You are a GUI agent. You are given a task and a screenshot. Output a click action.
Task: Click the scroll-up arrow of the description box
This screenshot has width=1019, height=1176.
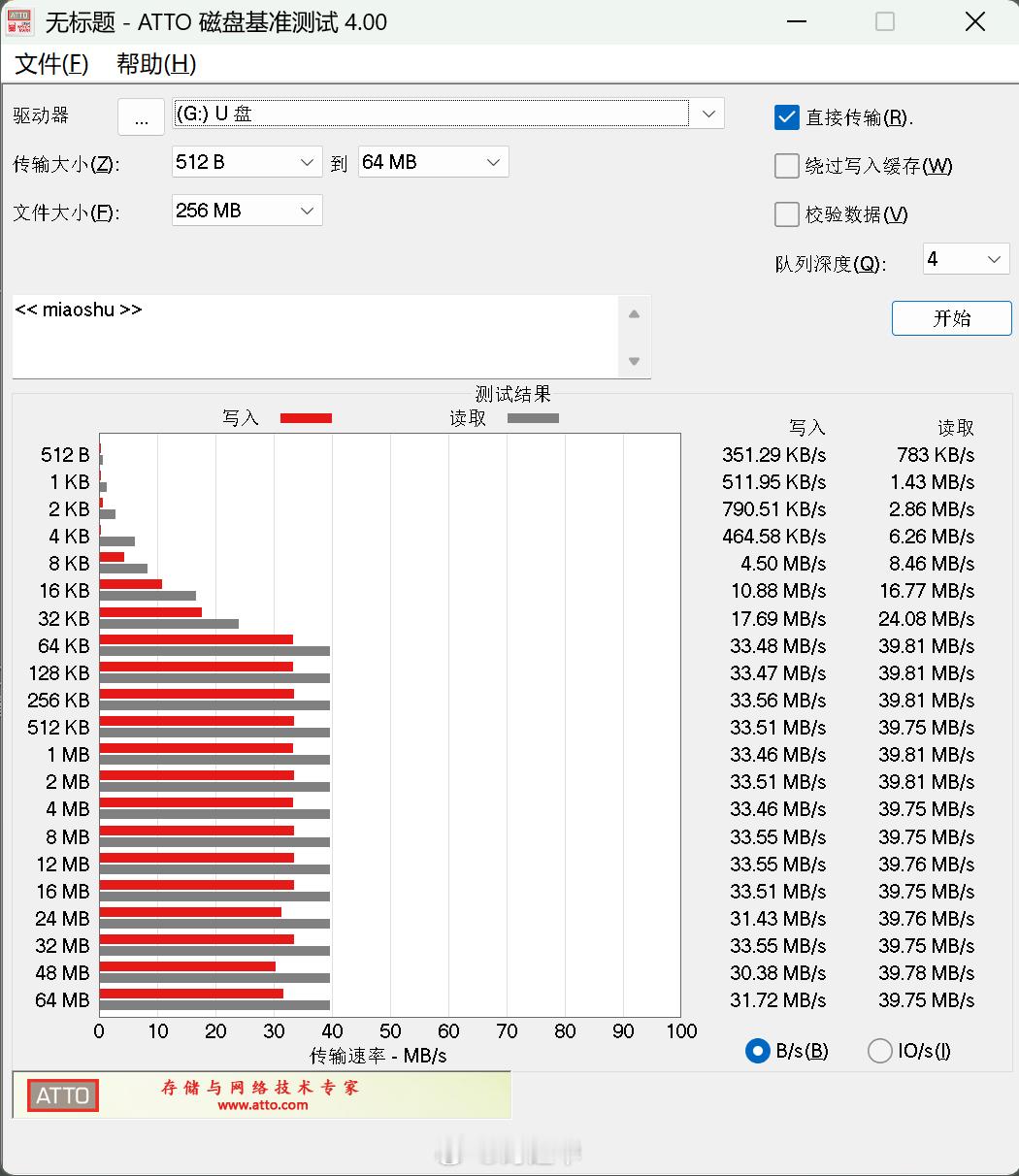click(x=634, y=312)
